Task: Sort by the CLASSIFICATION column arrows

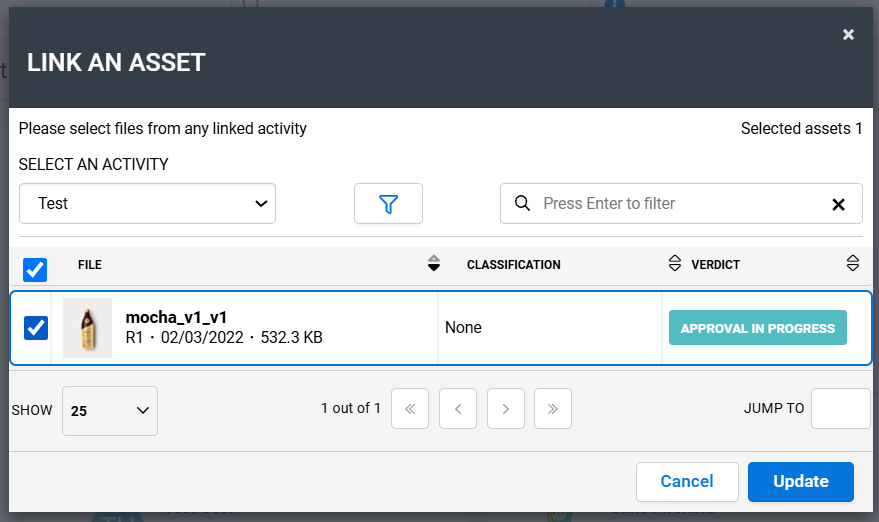Action: pos(674,263)
